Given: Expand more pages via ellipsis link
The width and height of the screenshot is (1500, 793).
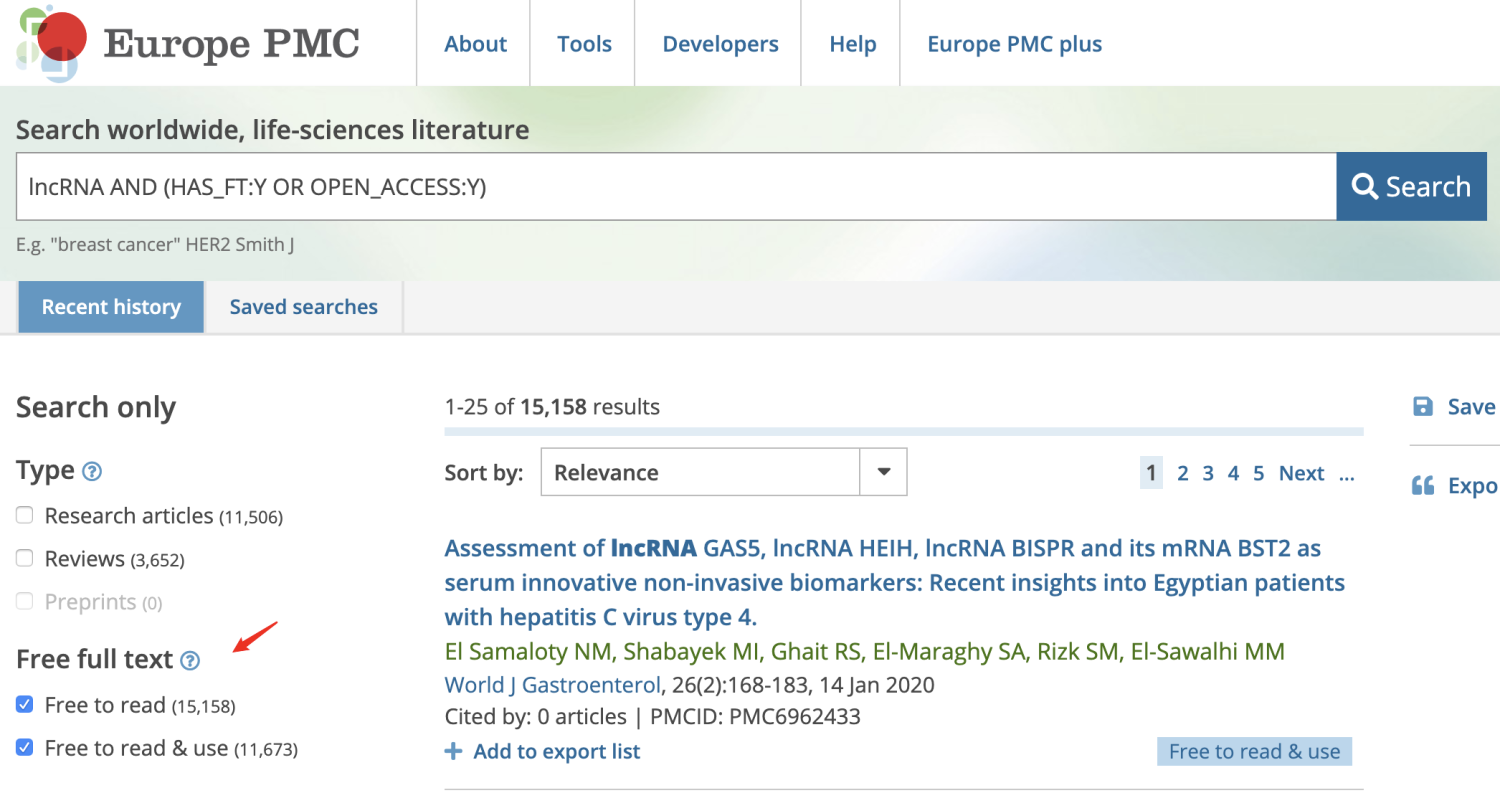Looking at the screenshot, I should pos(1347,473).
